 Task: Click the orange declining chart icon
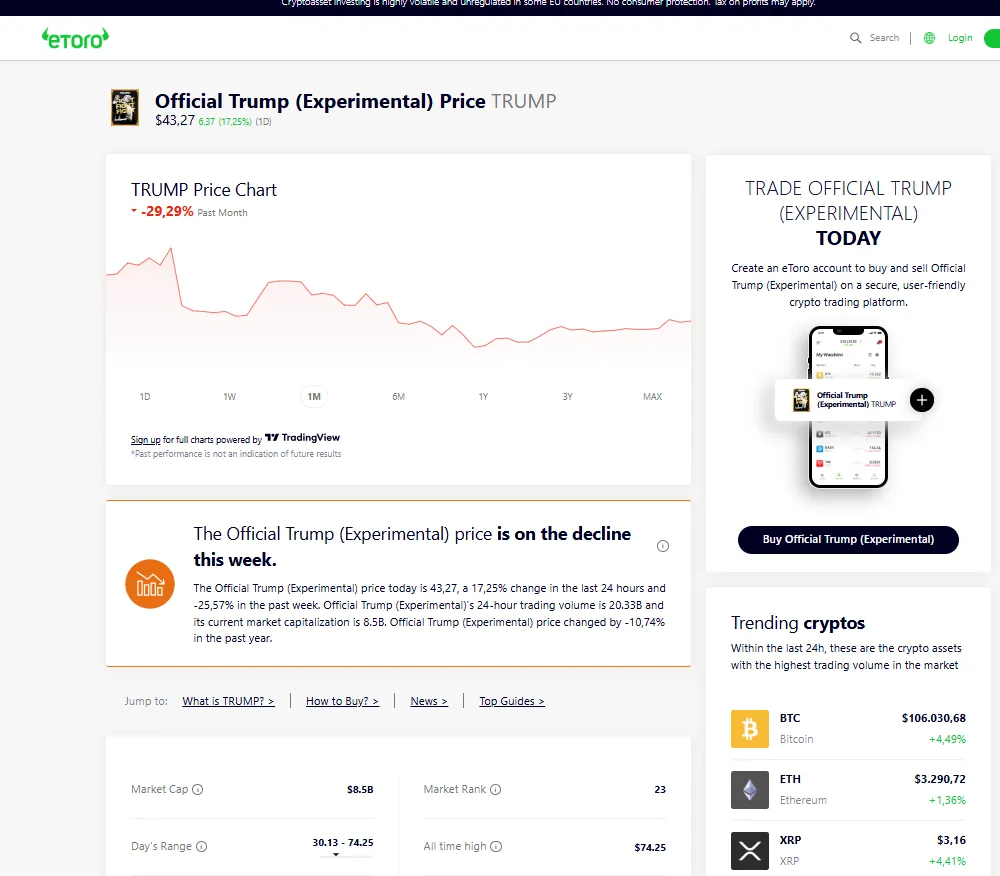(x=150, y=584)
